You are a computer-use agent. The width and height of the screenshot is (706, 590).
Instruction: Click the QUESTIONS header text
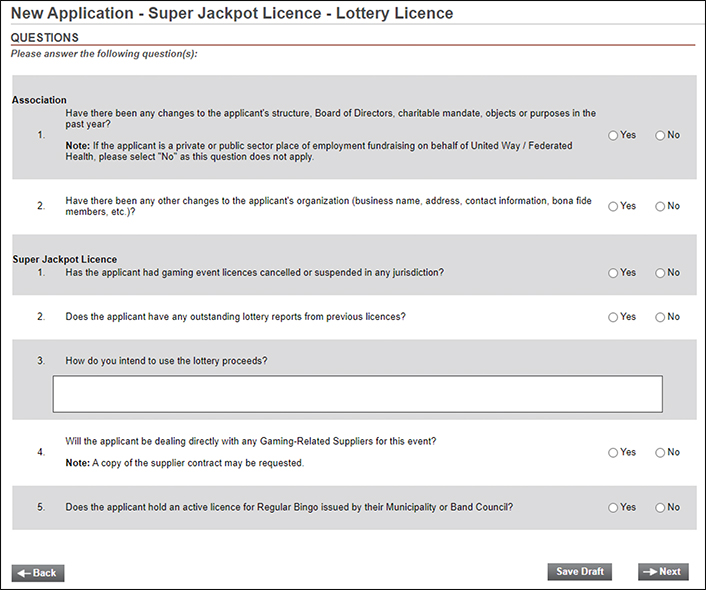(45, 37)
